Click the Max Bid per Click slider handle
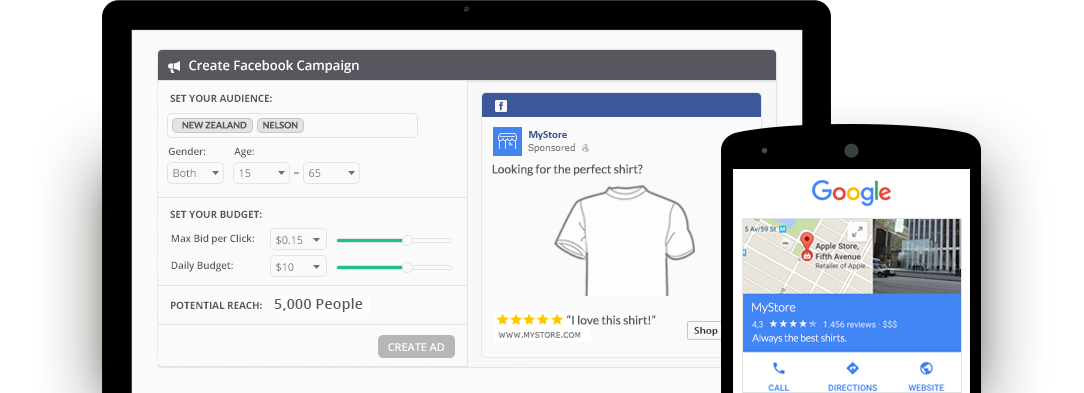Image resolution: width=1084 pixels, height=393 pixels. (407, 240)
